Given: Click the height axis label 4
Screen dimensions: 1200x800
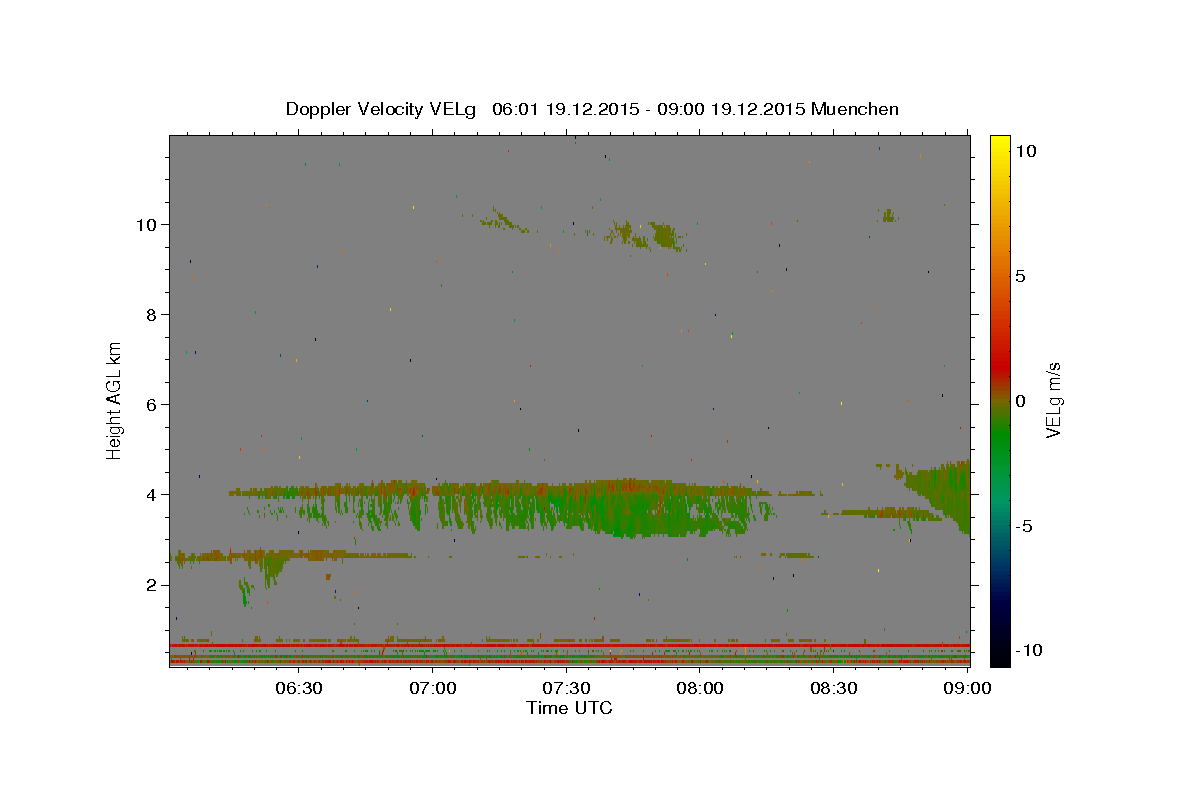Looking at the screenshot, I should (152, 495).
